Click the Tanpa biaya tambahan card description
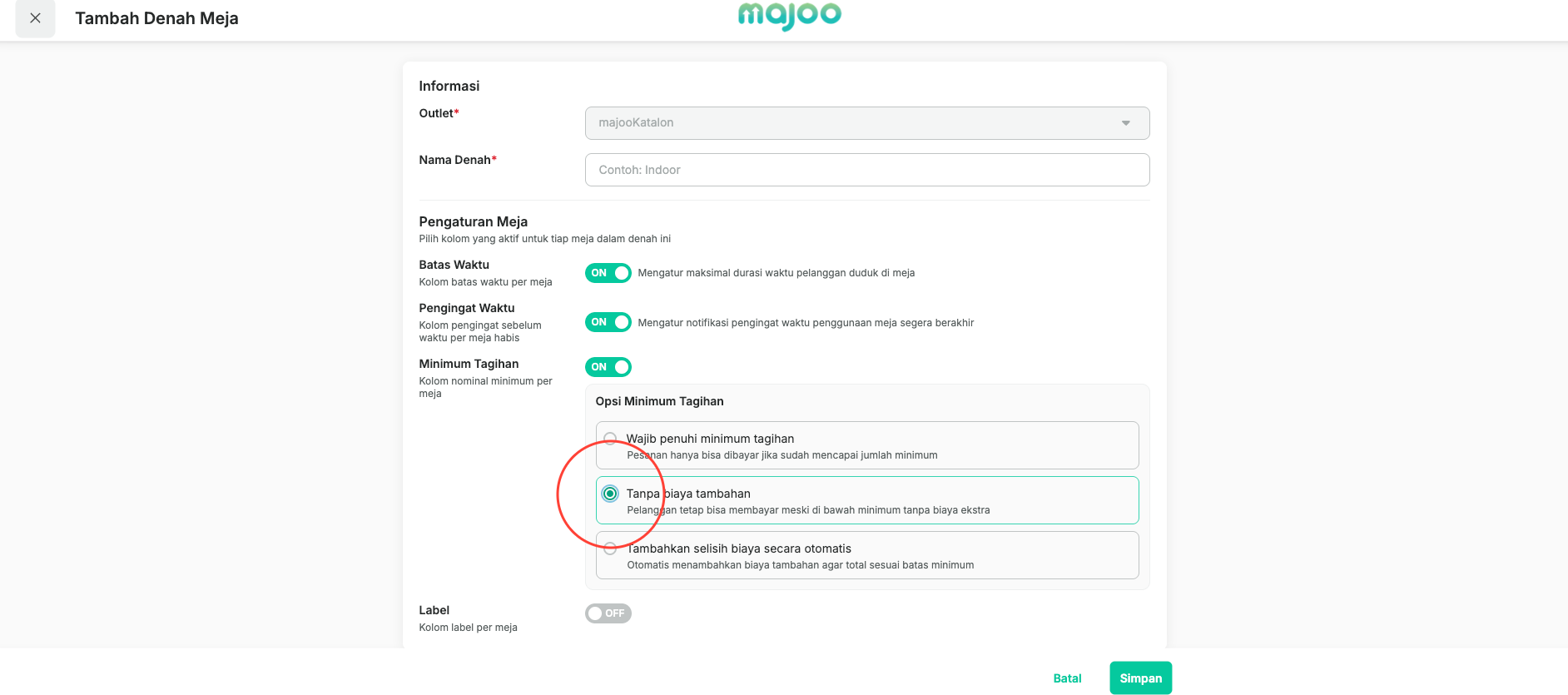This screenshot has width=1568, height=695. tap(808, 510)
